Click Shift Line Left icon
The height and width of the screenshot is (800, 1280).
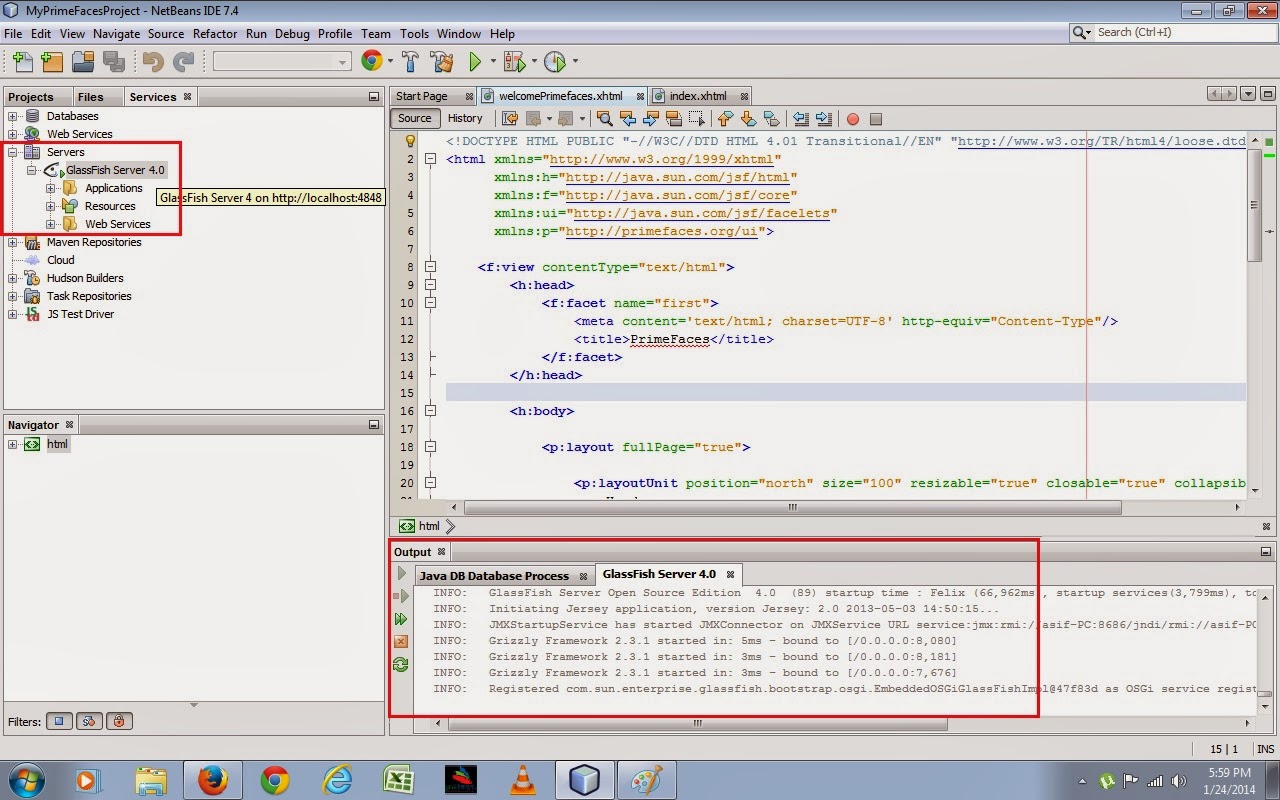click(x=800, y=118)
